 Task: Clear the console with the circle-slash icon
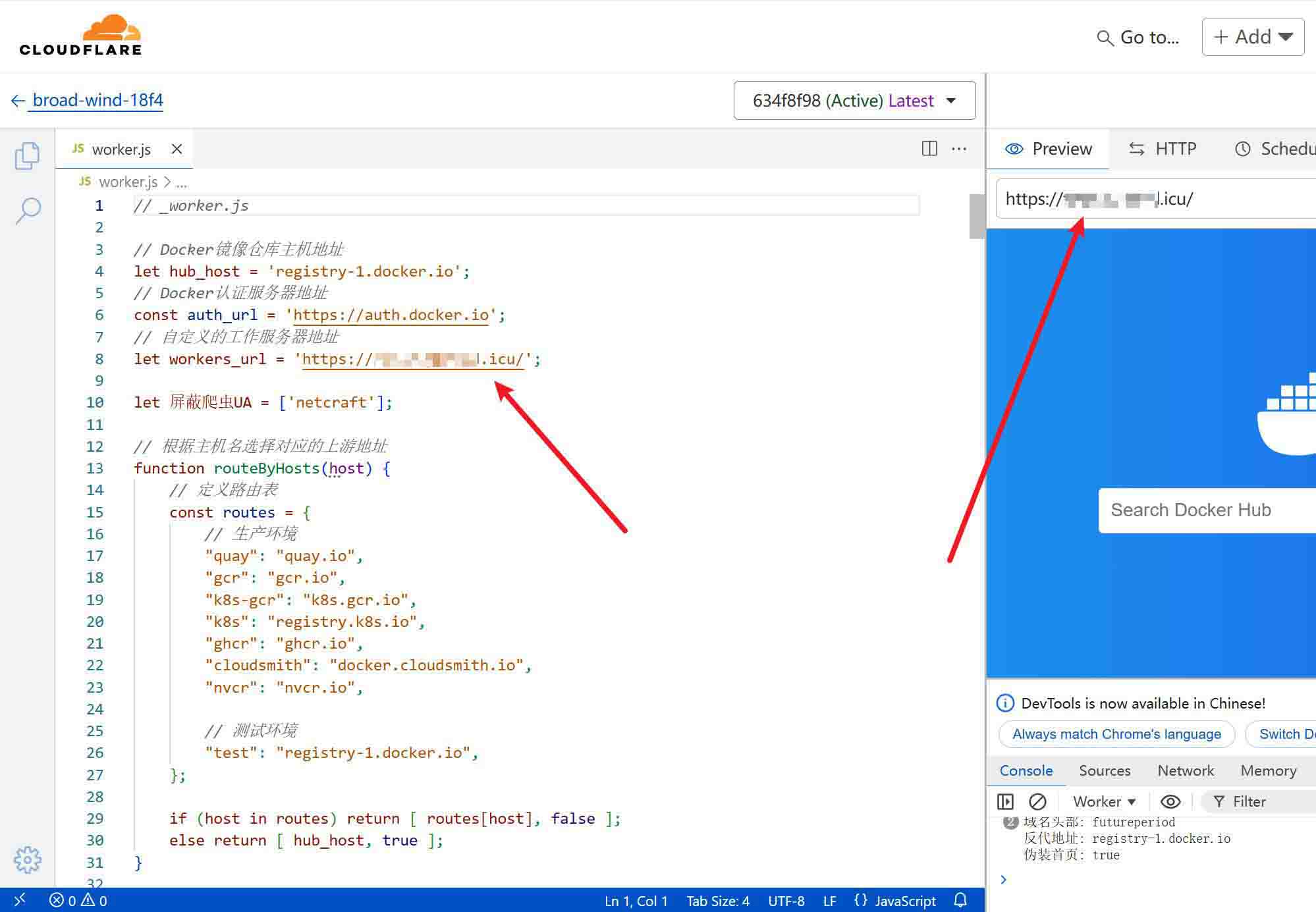tap(1037, 801)
